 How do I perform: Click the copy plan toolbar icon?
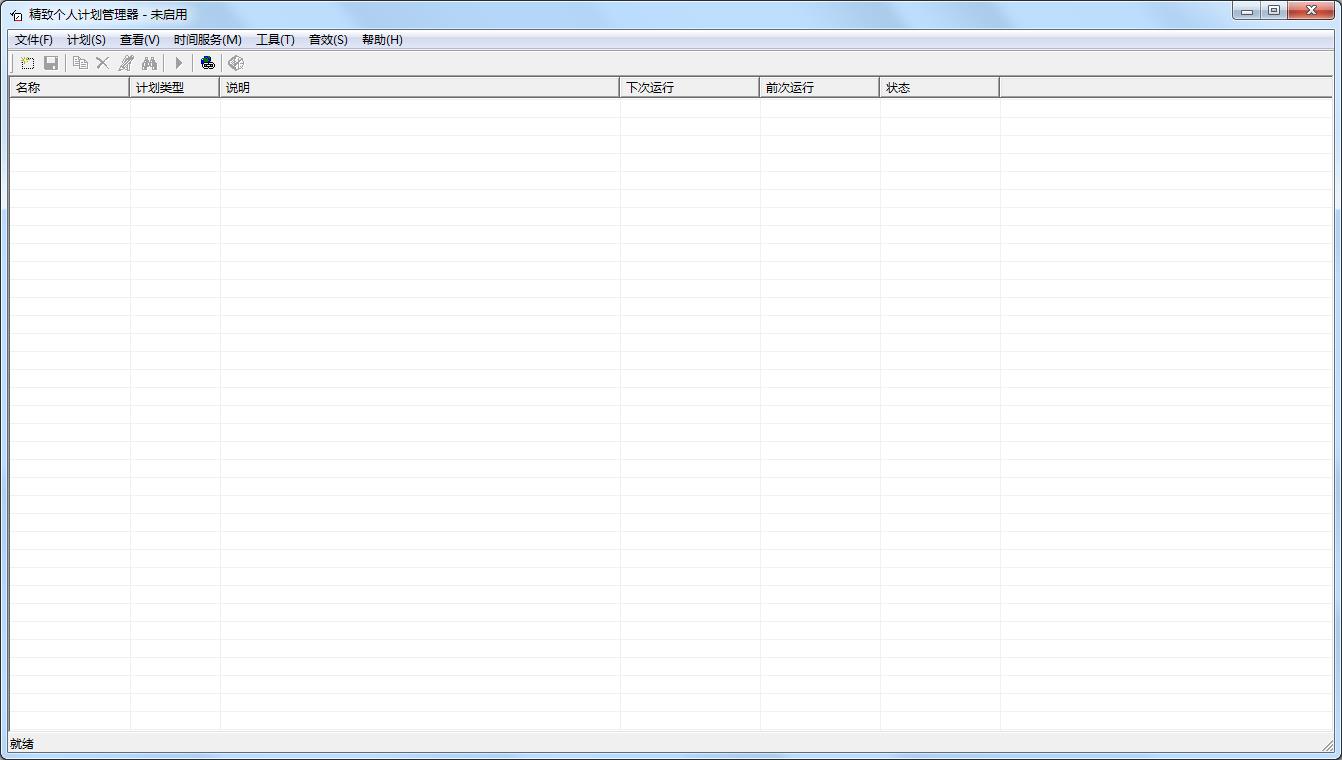(x=80, y=63)
